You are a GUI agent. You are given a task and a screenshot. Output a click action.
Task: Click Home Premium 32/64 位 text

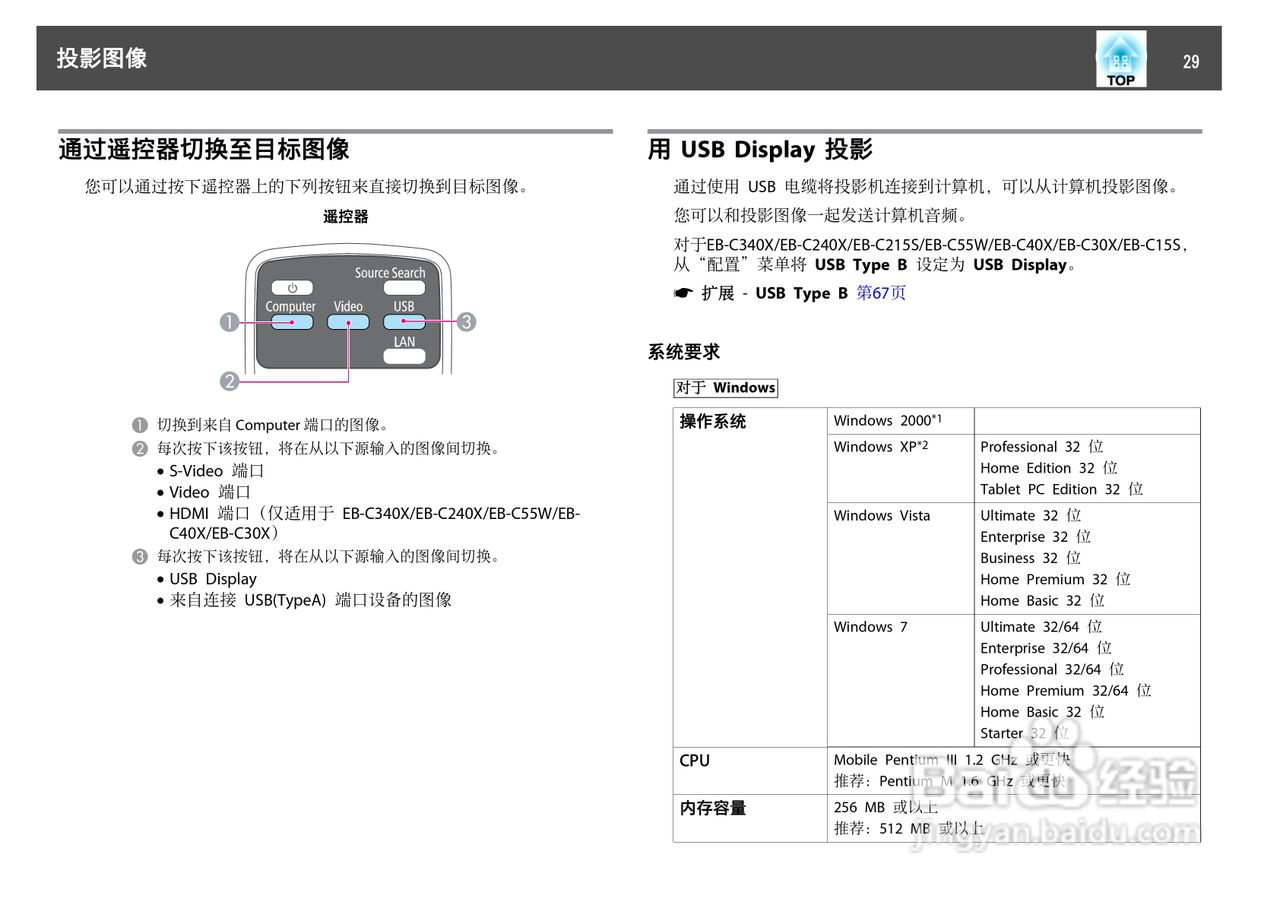point(1065,690)
